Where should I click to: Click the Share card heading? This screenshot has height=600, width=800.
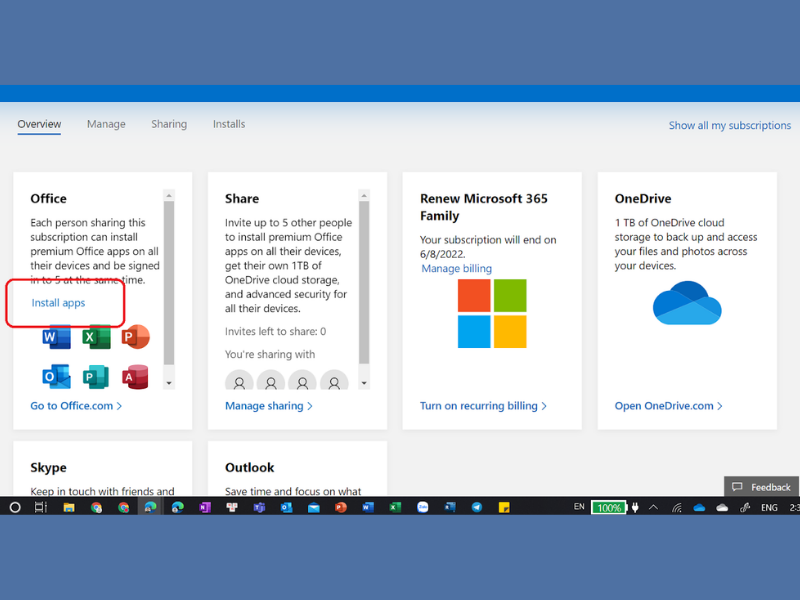click(242, 198)
